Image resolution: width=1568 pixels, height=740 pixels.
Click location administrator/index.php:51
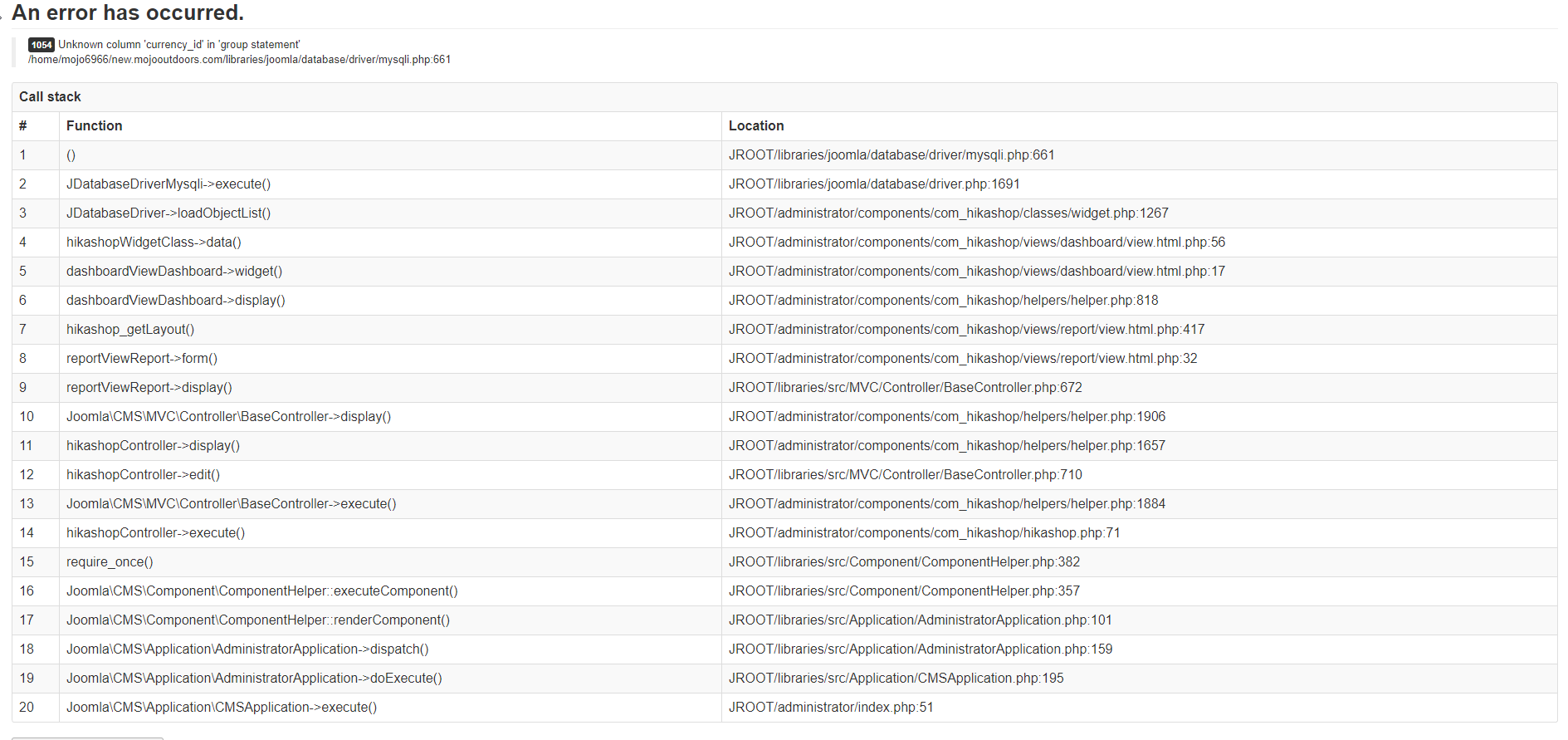[831, 708]
